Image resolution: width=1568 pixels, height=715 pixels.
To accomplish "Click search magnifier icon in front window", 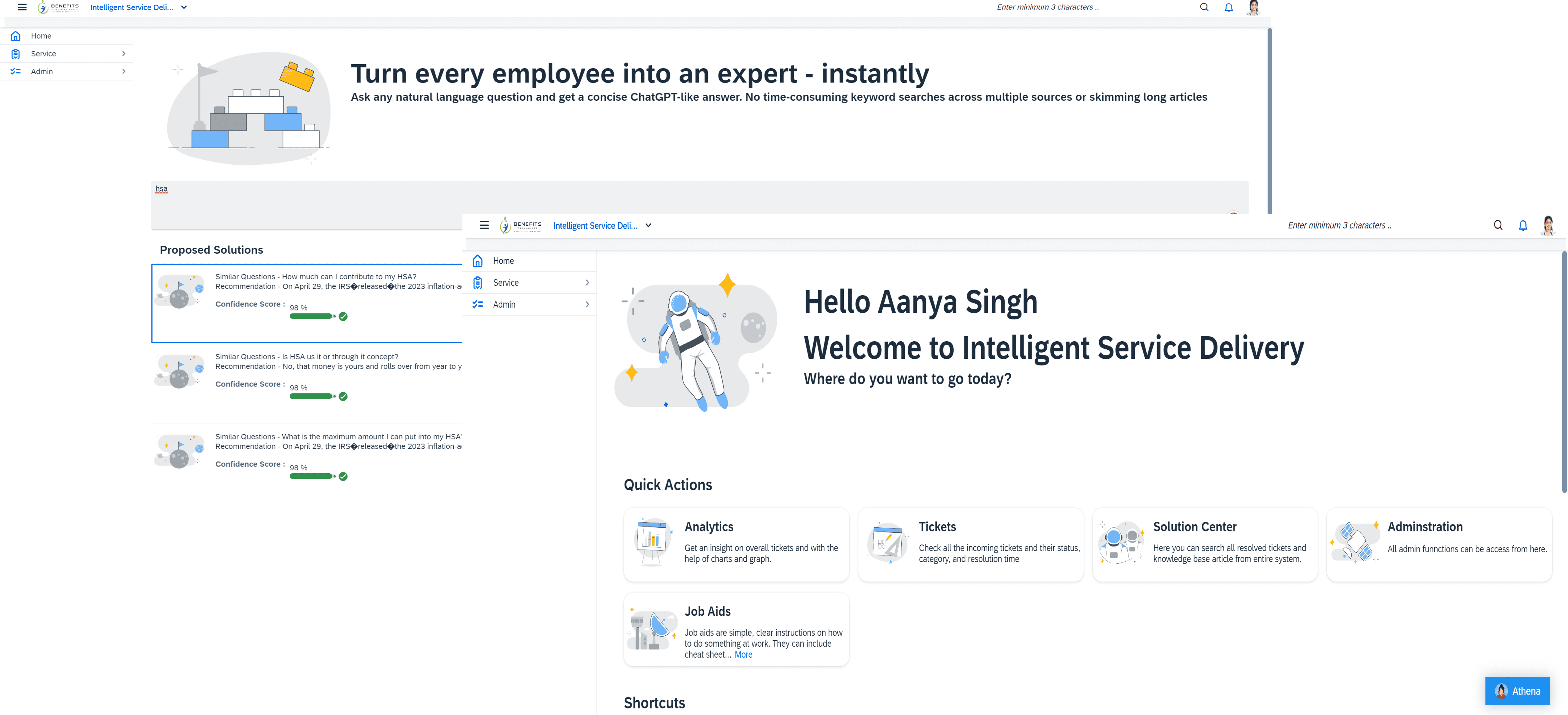I will pyautogui.click(x=1498, y=225).
